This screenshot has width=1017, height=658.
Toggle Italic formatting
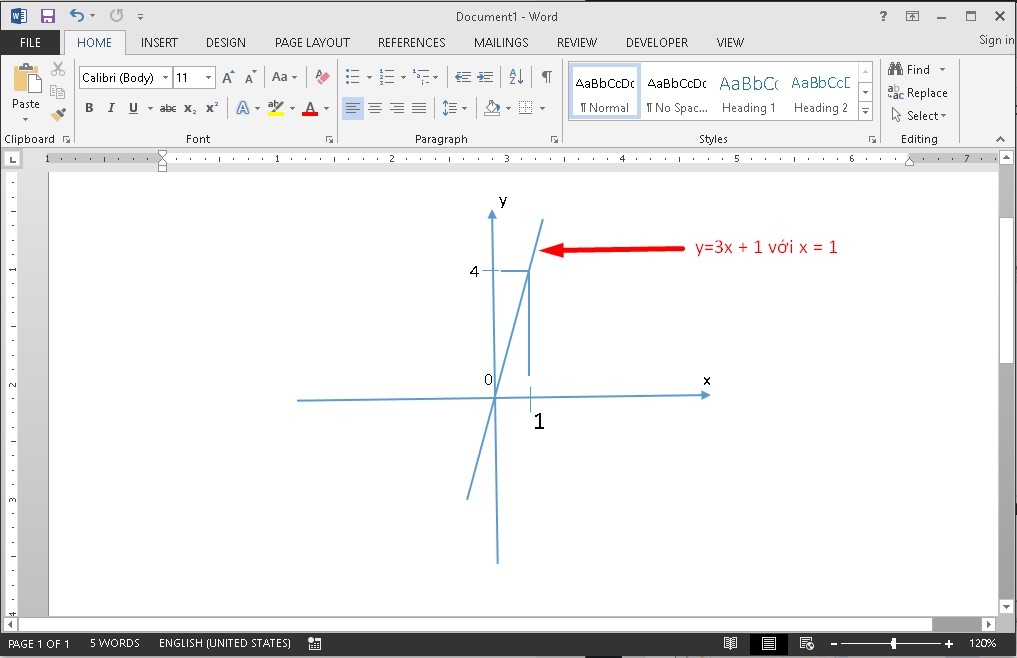click(111, 108)
